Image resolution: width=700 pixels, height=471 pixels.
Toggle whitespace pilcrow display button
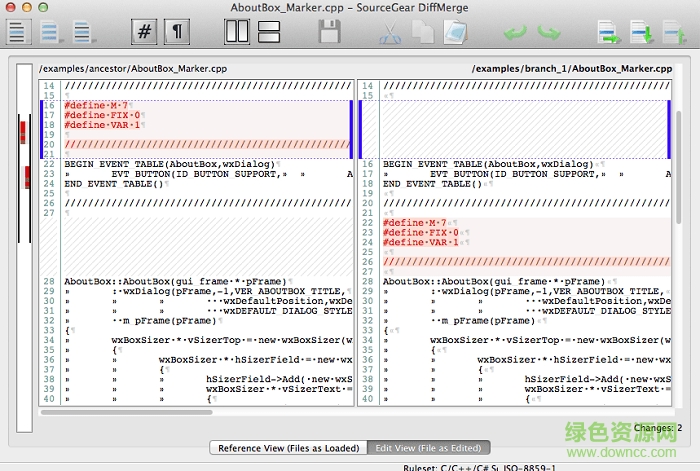[x=176, y=32]
